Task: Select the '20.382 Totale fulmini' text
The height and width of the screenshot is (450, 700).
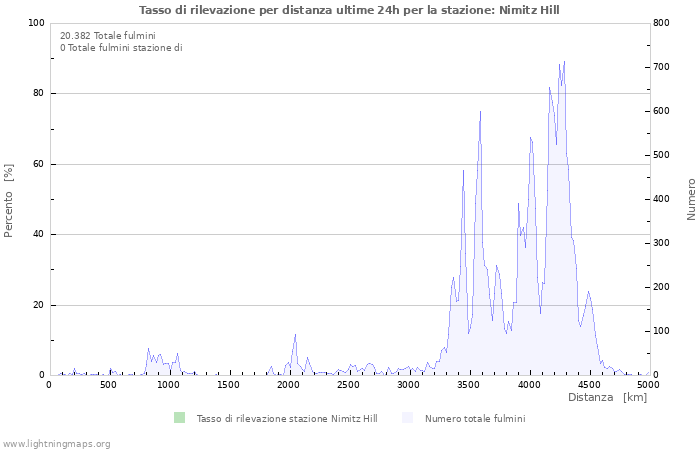Action: click(108, 36)
